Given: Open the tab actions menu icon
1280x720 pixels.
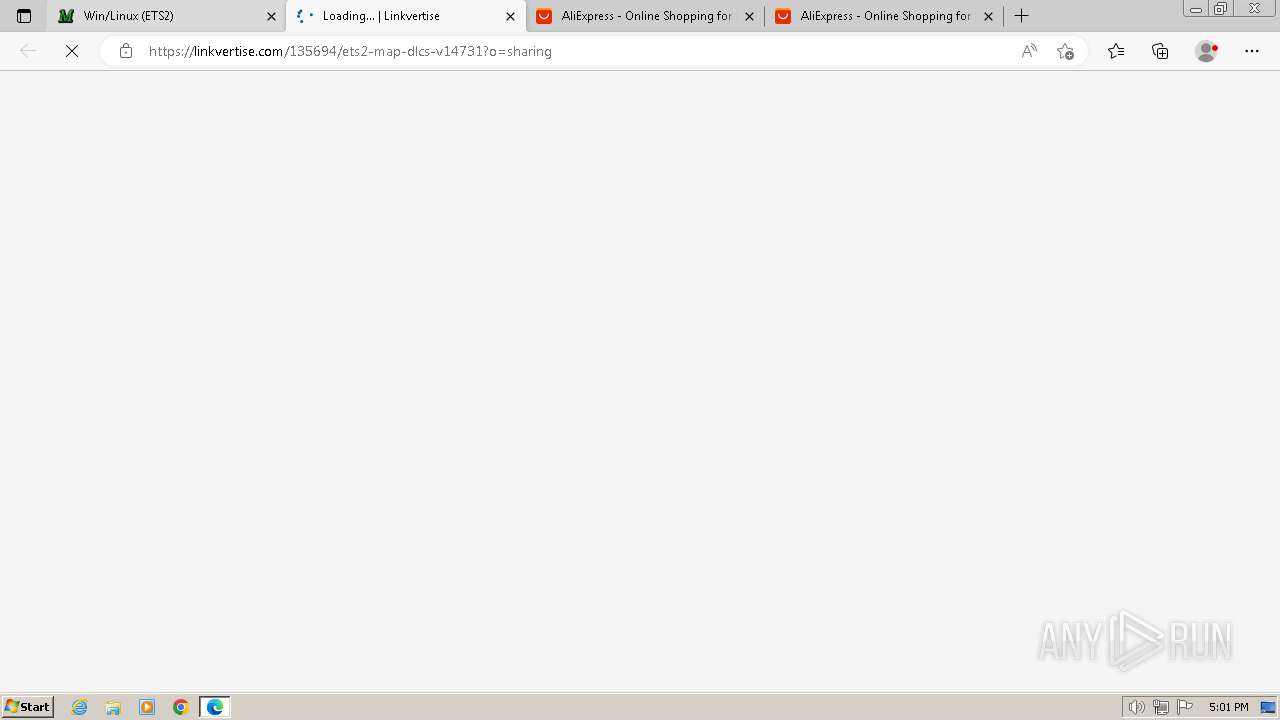Looking at the screenshot, I should point(24,16).
